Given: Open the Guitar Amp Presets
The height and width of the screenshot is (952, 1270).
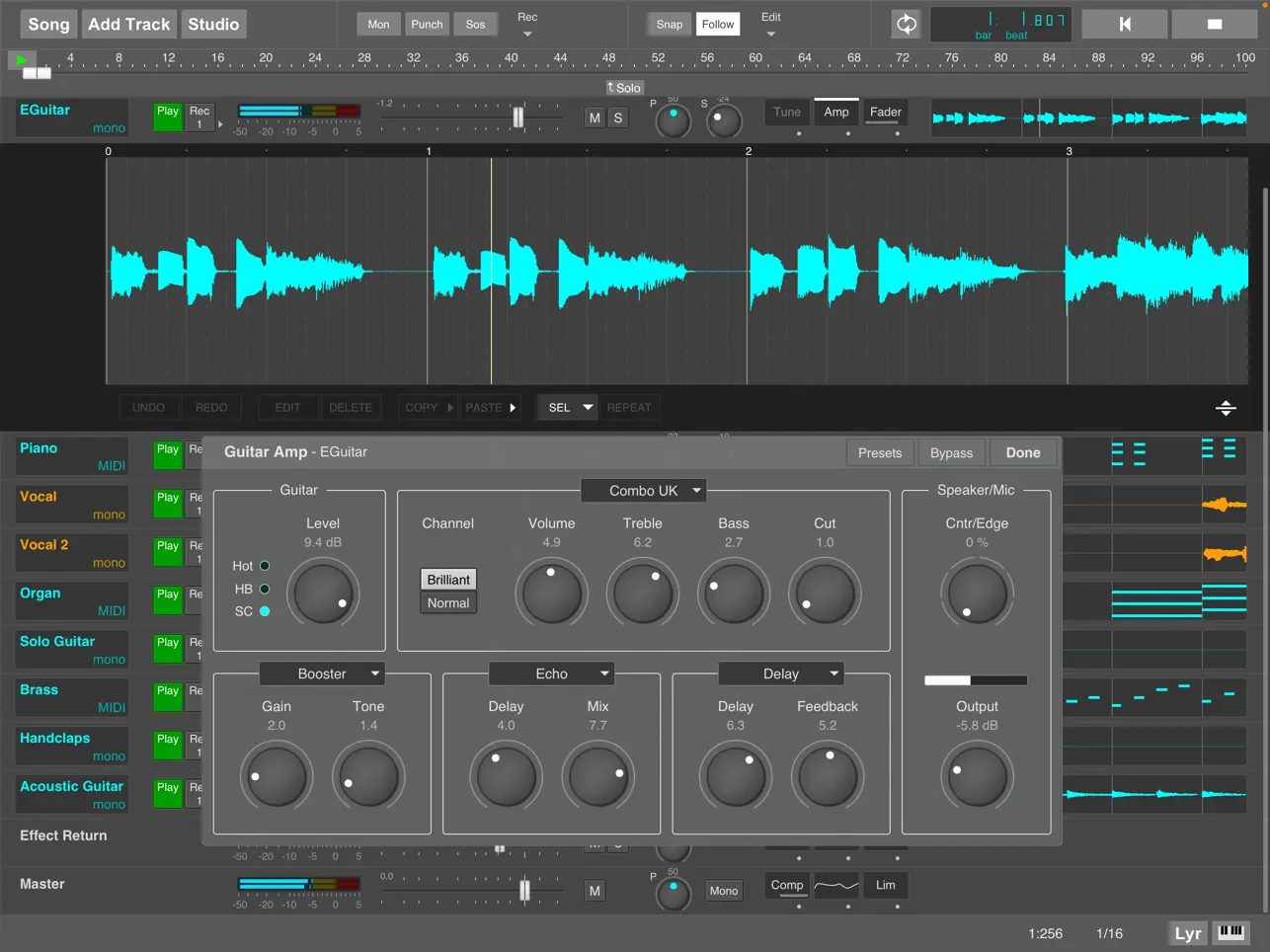Looking at the screenshot, I should click(x=879, y=452).
